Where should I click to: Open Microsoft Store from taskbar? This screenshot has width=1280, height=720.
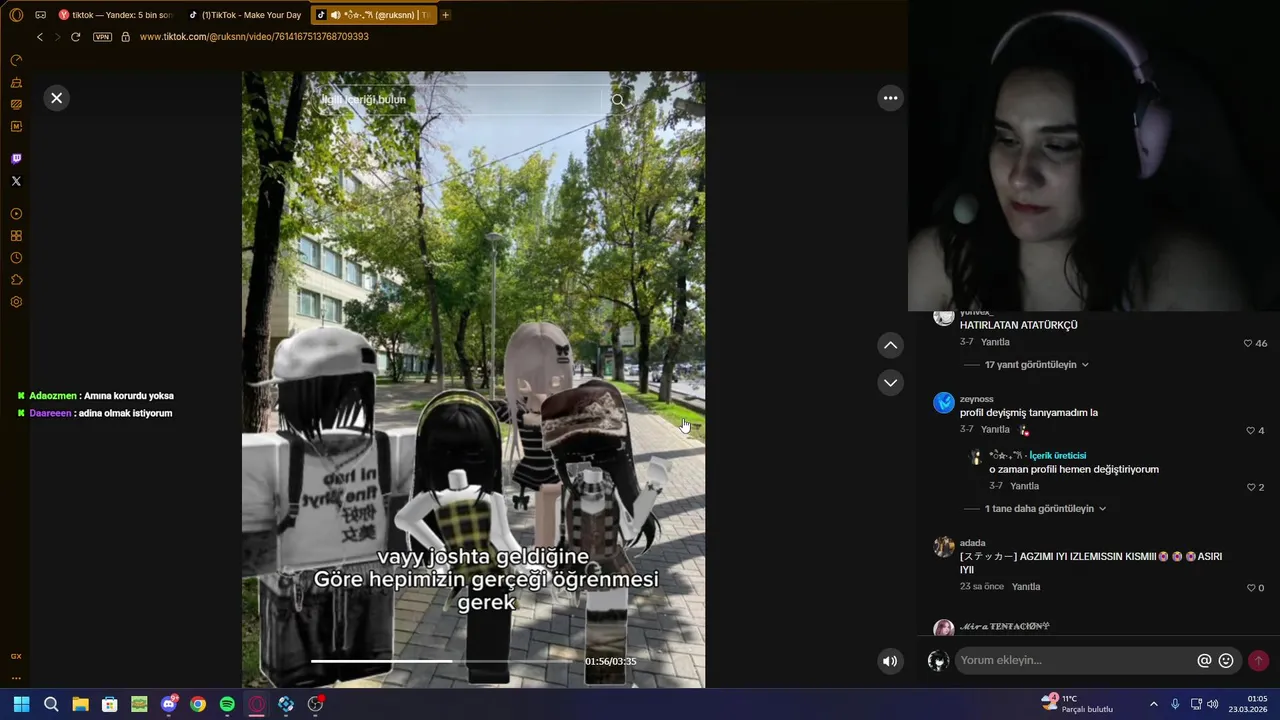tap(110, 704)
